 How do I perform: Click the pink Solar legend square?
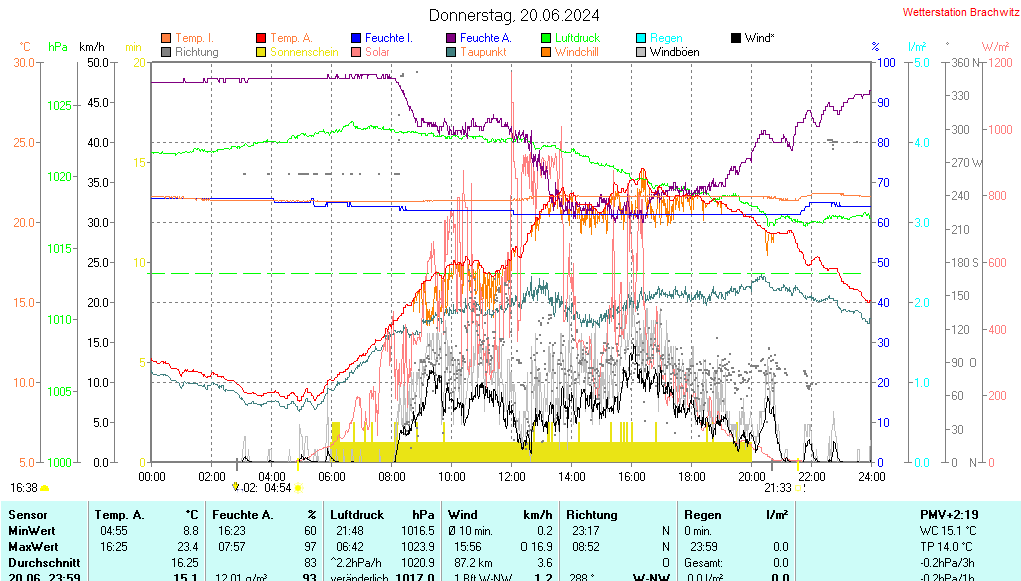(x=356, y=52)
